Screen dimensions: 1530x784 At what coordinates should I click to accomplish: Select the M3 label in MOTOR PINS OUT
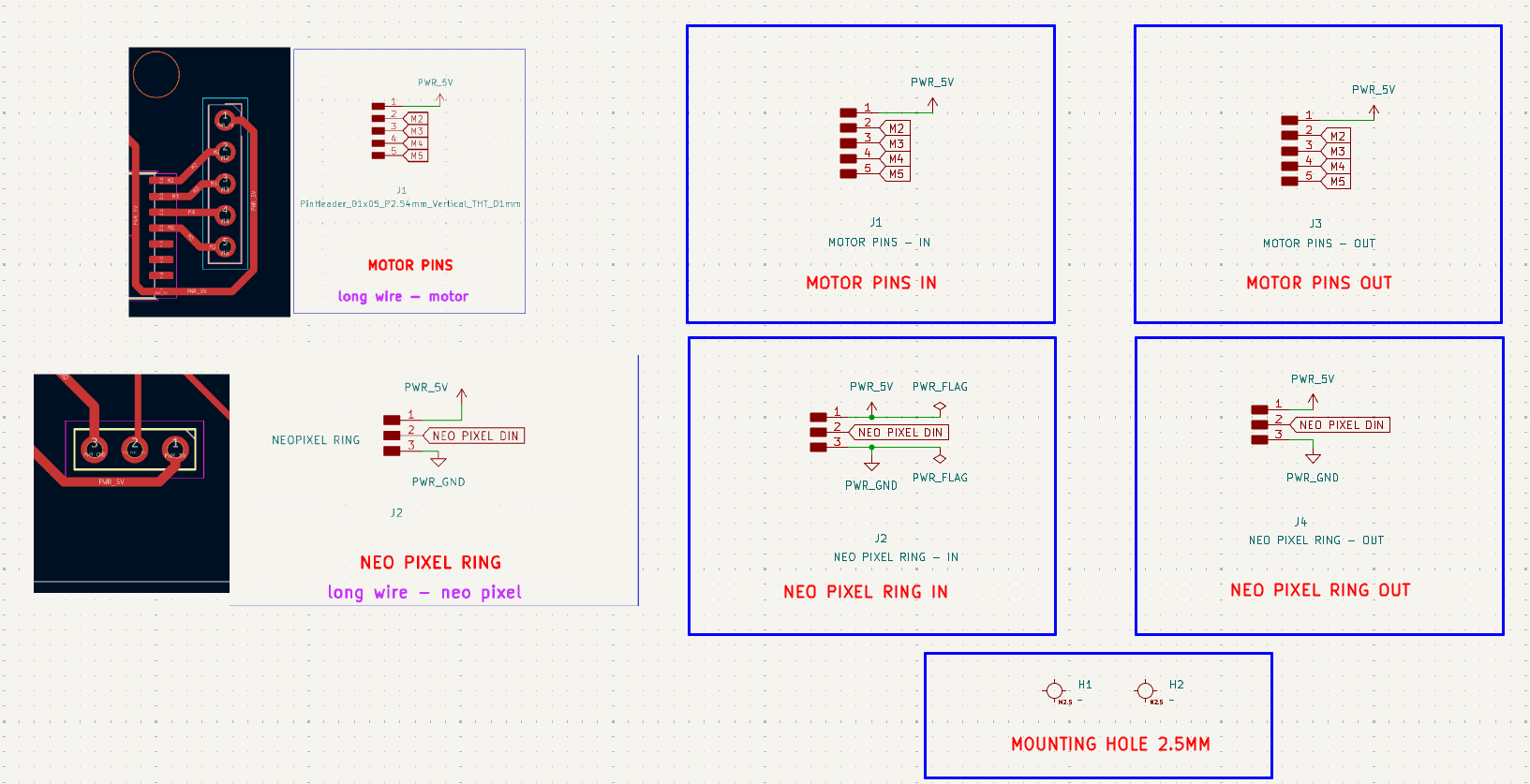(x=1337, y=151)
